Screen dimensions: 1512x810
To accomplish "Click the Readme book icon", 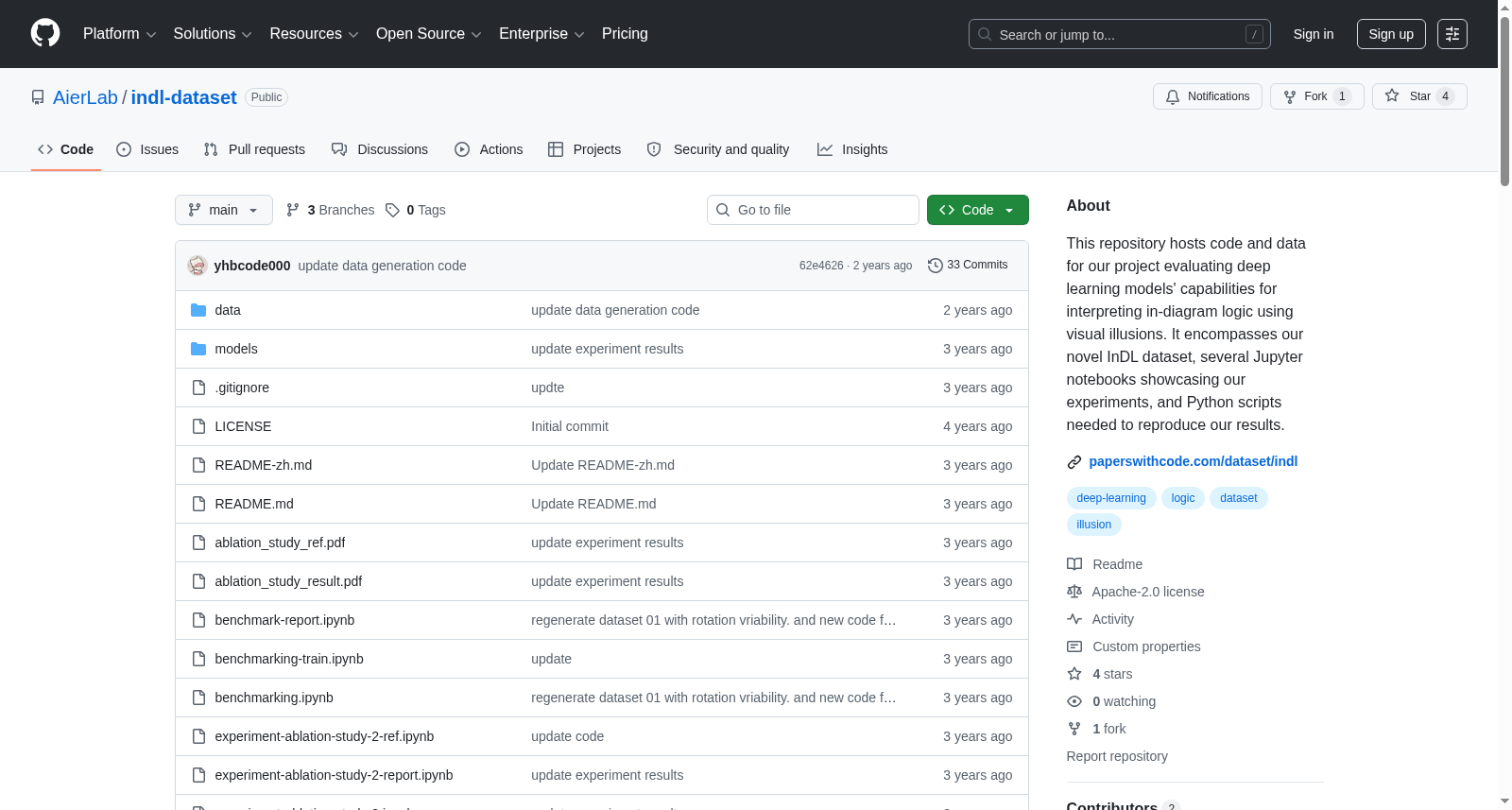I will click(x=1074, y=564).
